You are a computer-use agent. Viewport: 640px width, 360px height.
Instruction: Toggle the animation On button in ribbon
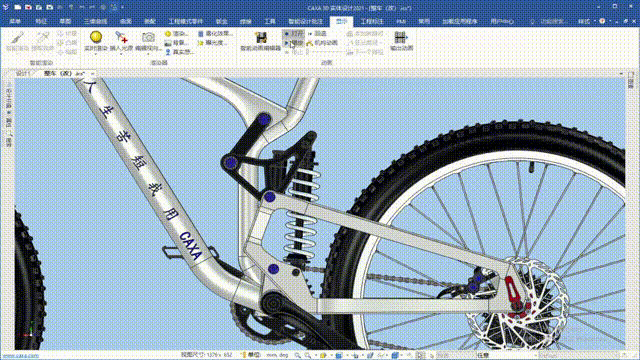(x=293, y=33)
